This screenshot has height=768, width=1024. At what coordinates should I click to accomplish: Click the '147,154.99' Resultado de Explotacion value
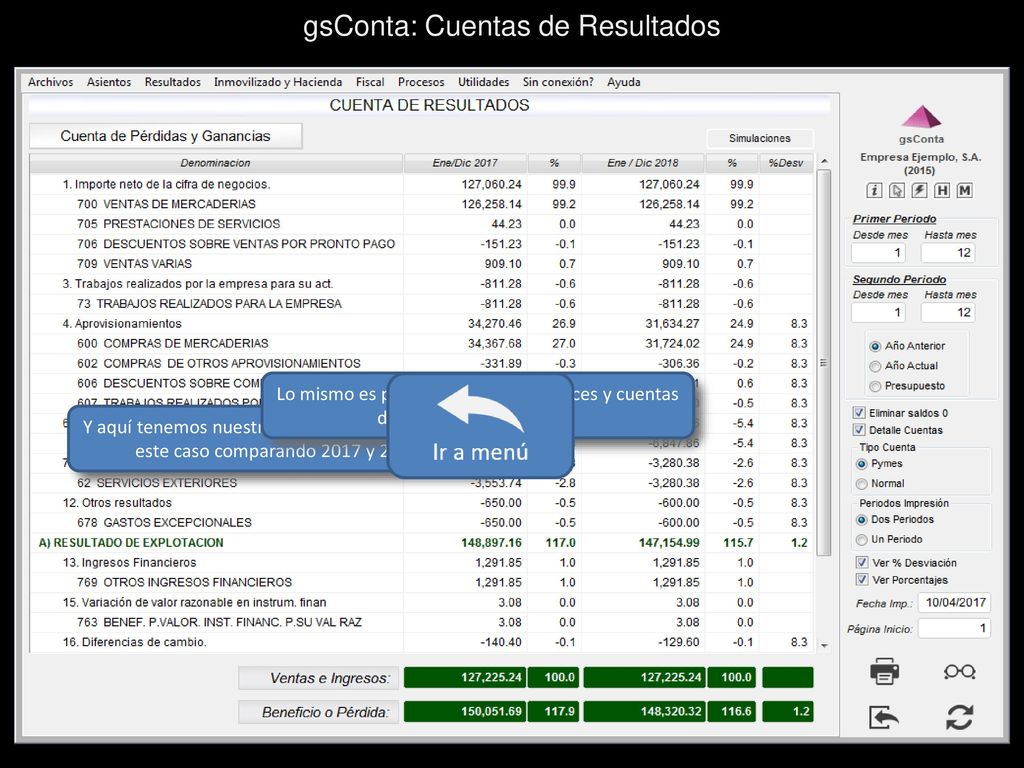[x=664, y=543]
